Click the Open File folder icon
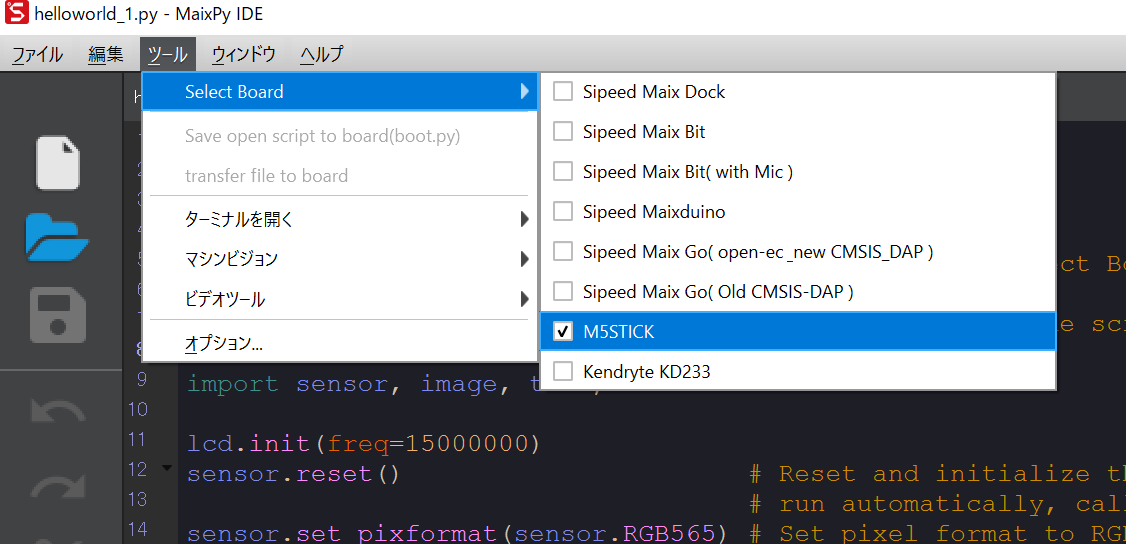This screenshot has height=544, width=1126. point(58,237)
